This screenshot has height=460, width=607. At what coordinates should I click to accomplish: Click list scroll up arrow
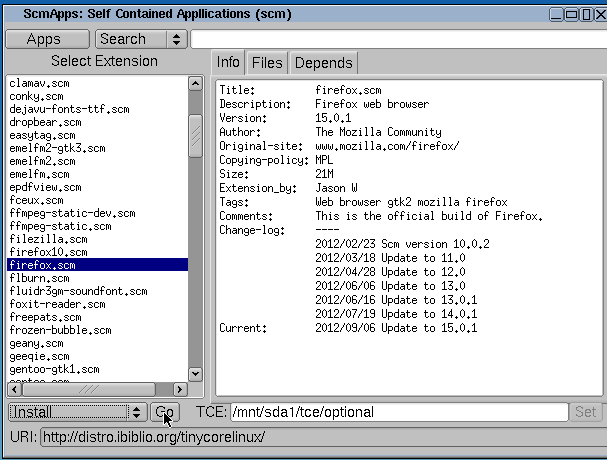pyautogui.click(x=195, y=84)
